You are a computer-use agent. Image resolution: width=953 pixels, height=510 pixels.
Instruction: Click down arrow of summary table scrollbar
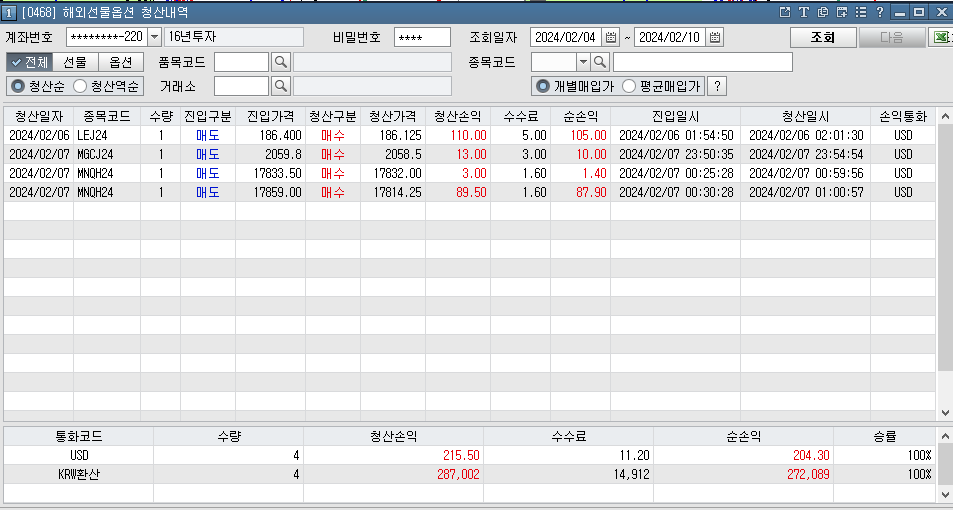(944, 494)
